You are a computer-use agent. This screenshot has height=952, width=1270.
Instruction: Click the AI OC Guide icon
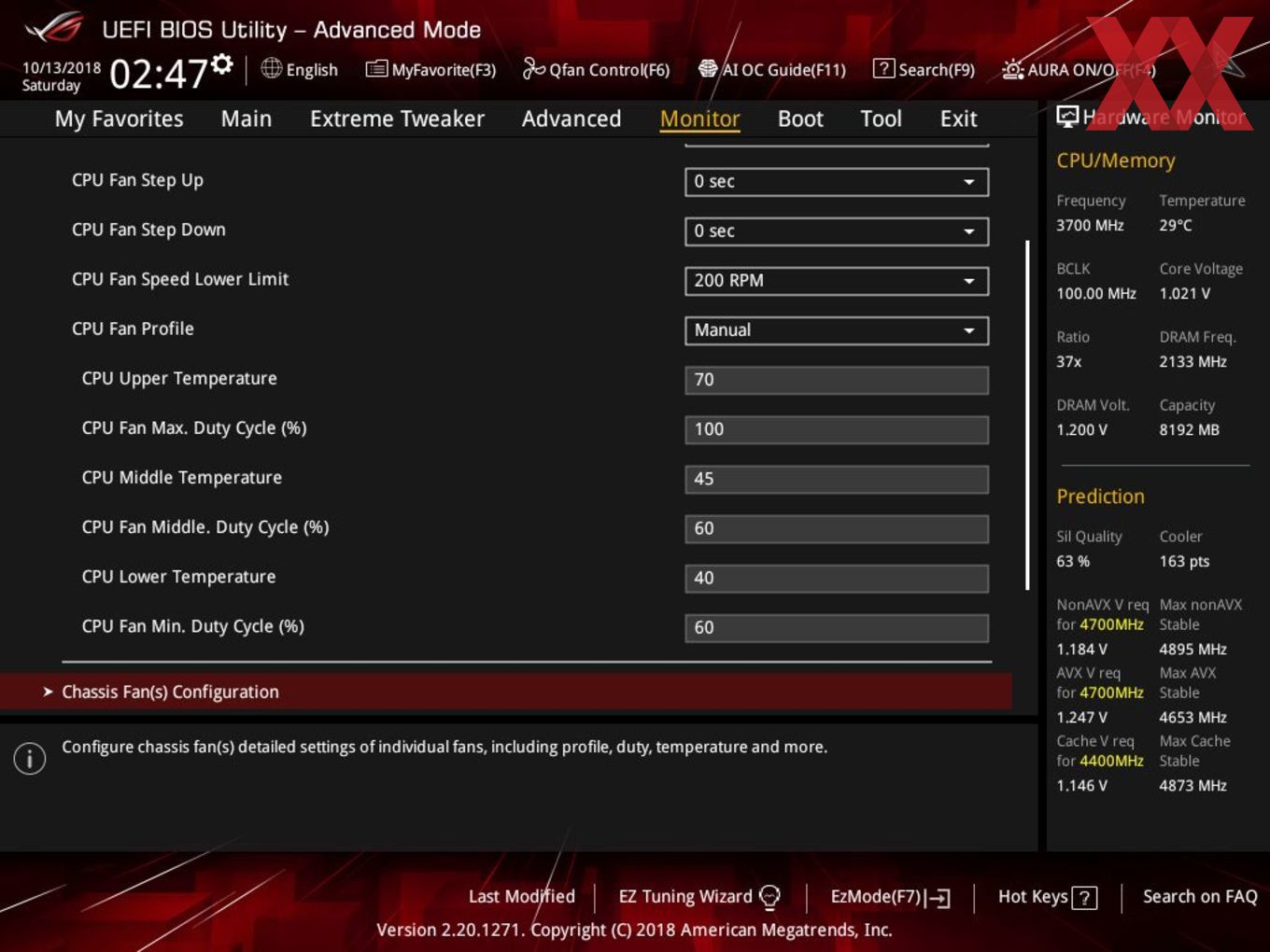(708, 68)
